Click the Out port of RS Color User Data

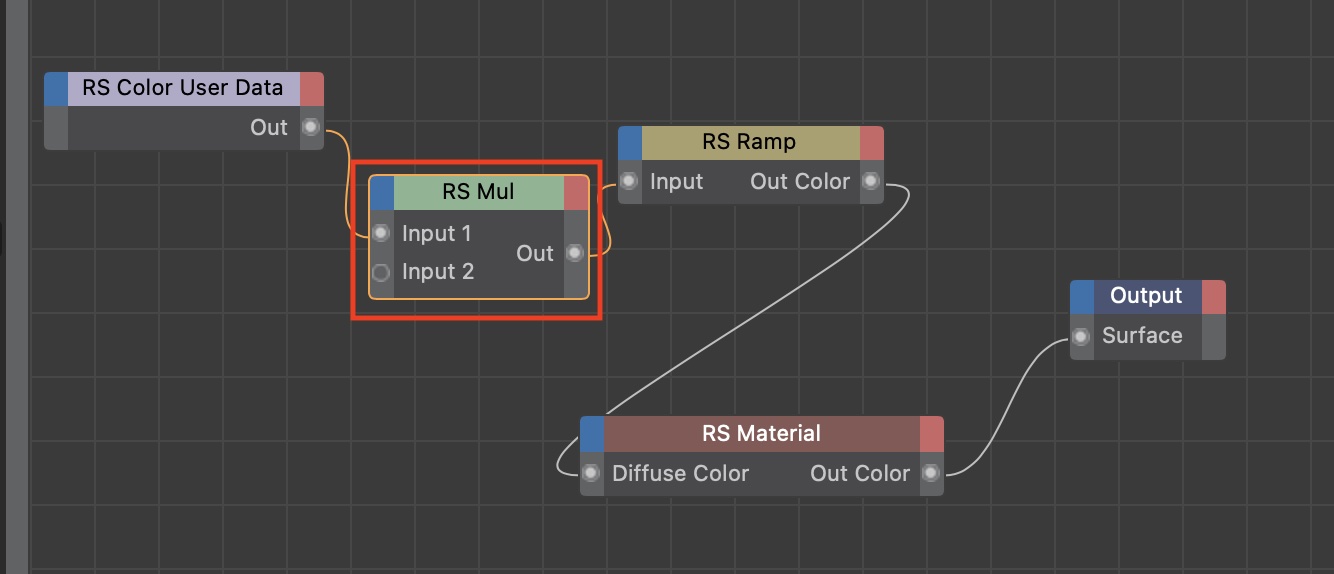point(311,127)
